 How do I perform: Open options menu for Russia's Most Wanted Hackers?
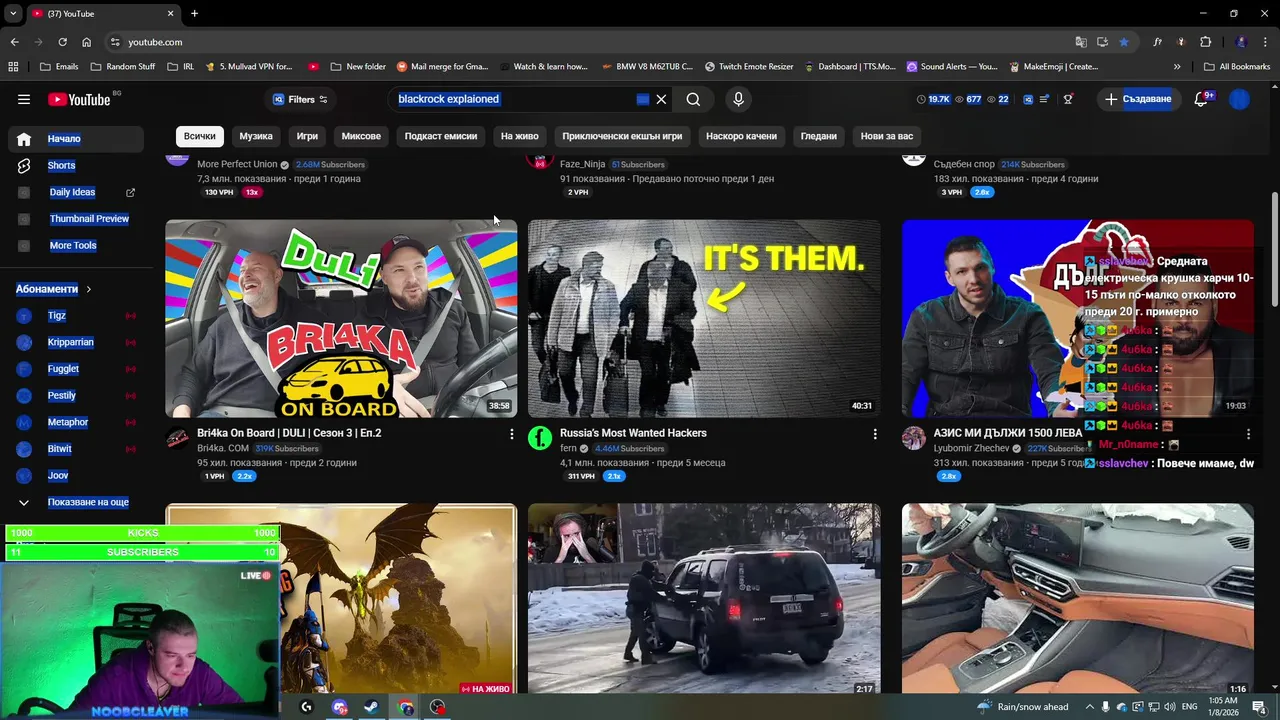pos(874,434)
